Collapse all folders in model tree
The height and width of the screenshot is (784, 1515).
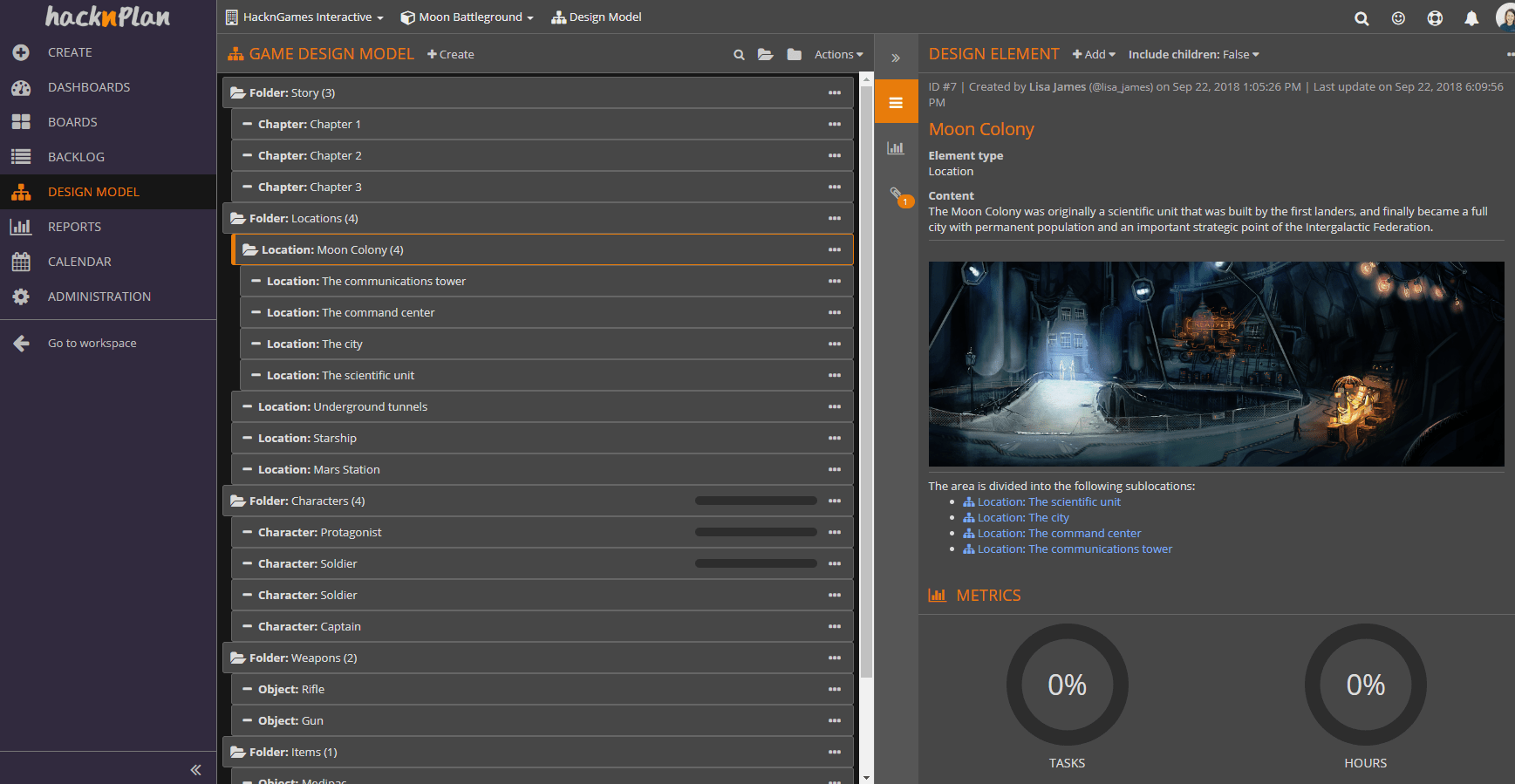click(x=794, y=55)
